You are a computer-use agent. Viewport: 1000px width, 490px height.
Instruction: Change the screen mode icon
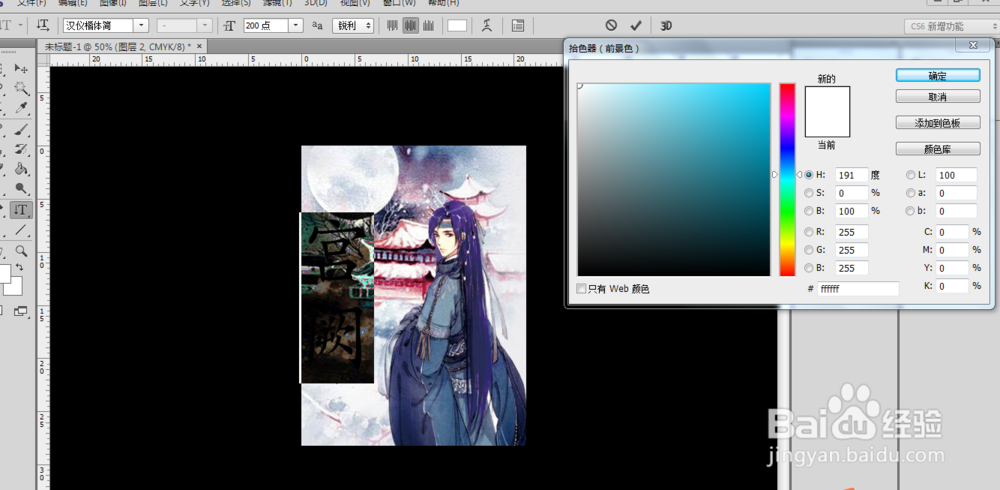point(21,311)
